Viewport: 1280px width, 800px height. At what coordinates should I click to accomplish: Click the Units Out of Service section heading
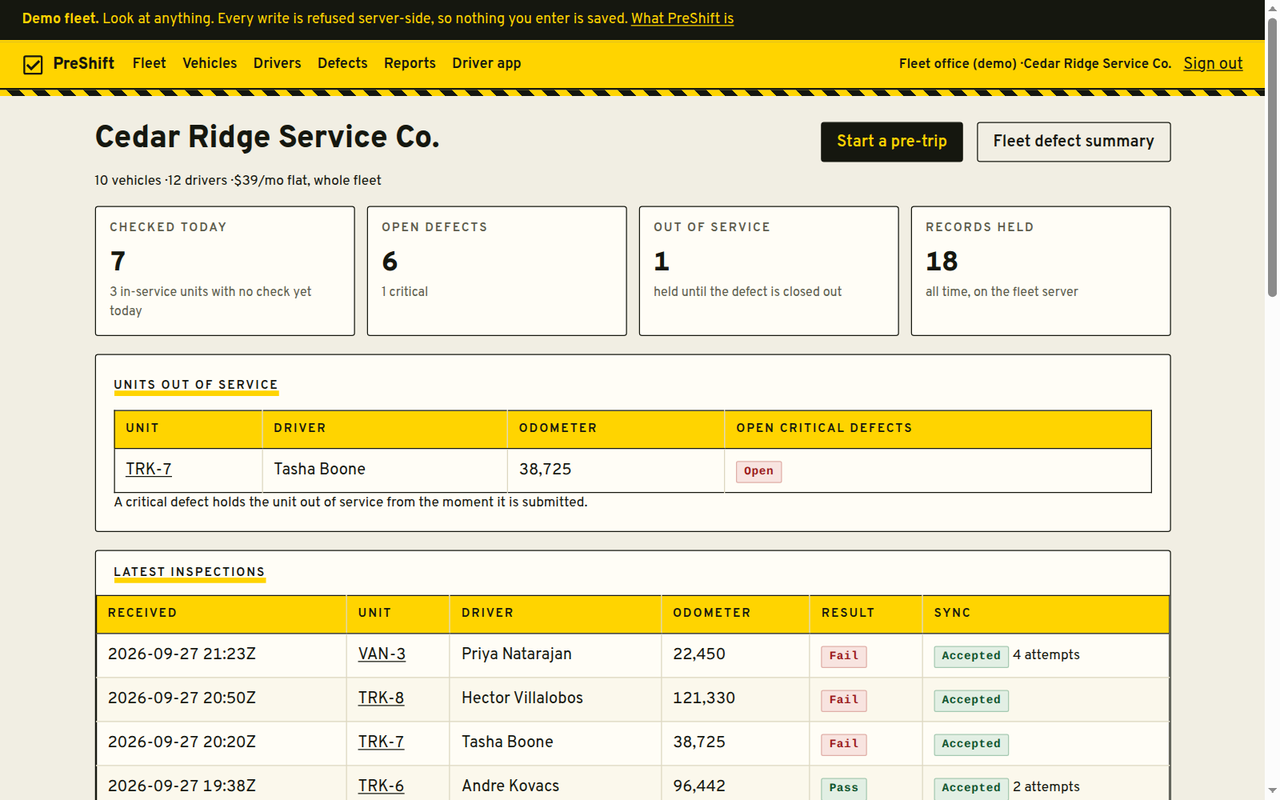click(196, 385)
